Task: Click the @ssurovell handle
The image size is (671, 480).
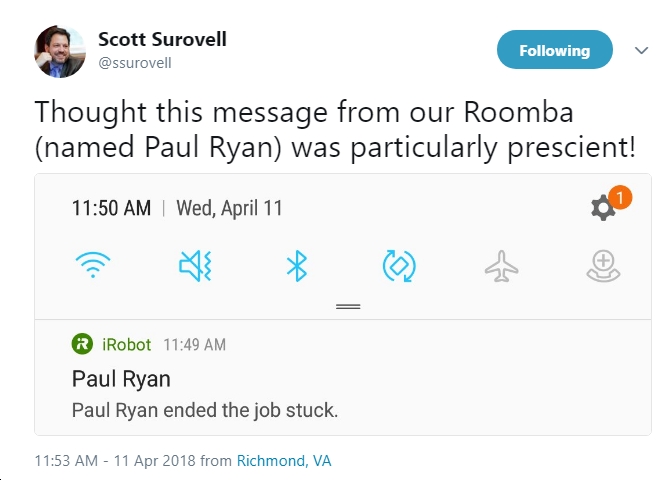Action: coord(135,63)
